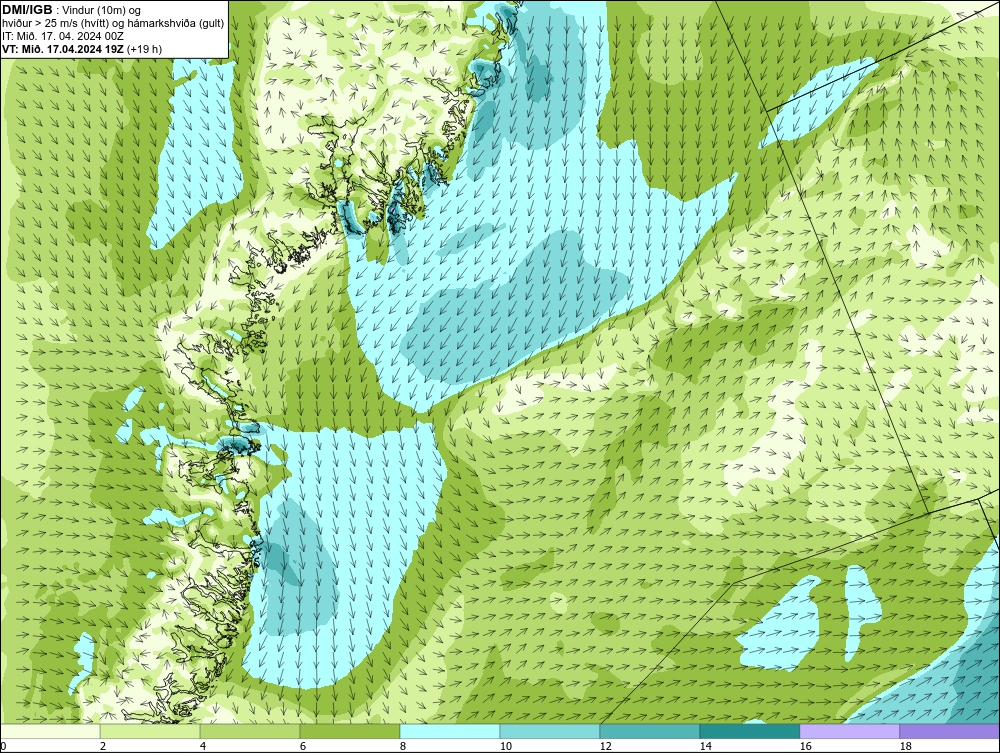The width and height of the screenshot is (1000, 753).
Task: Click the scale label '2'
Action: (x=103, y=746)
